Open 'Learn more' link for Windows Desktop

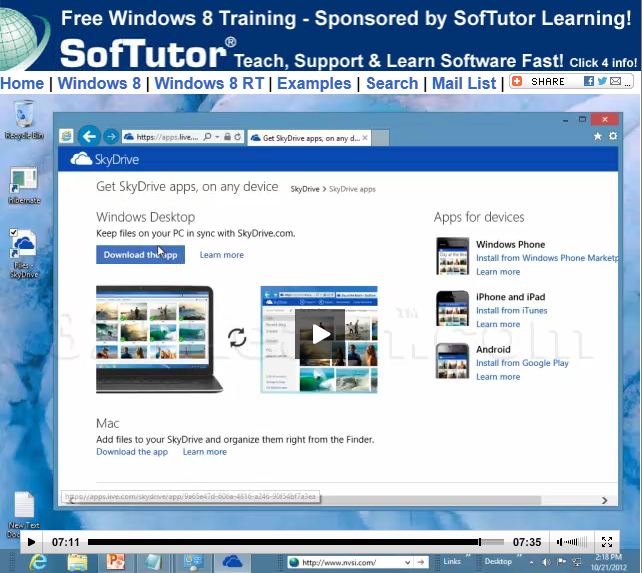click(222, 255)
